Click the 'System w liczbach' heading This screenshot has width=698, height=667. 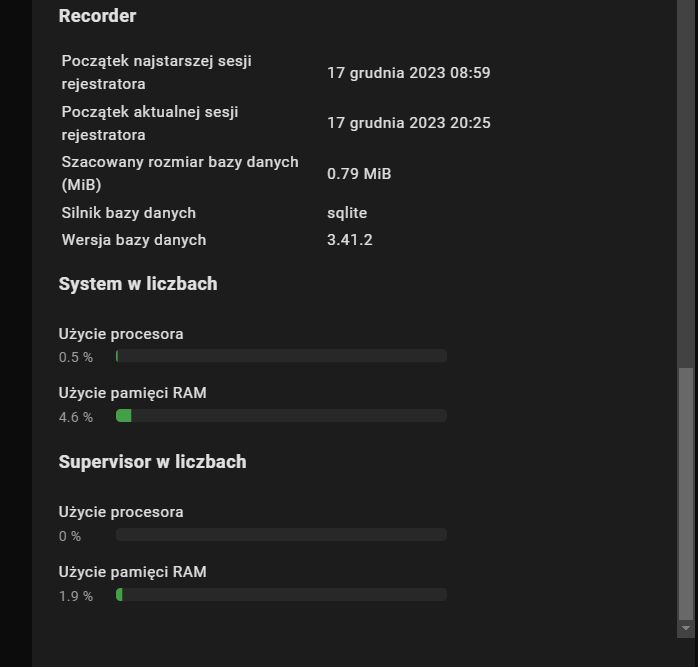coord(138,284)
